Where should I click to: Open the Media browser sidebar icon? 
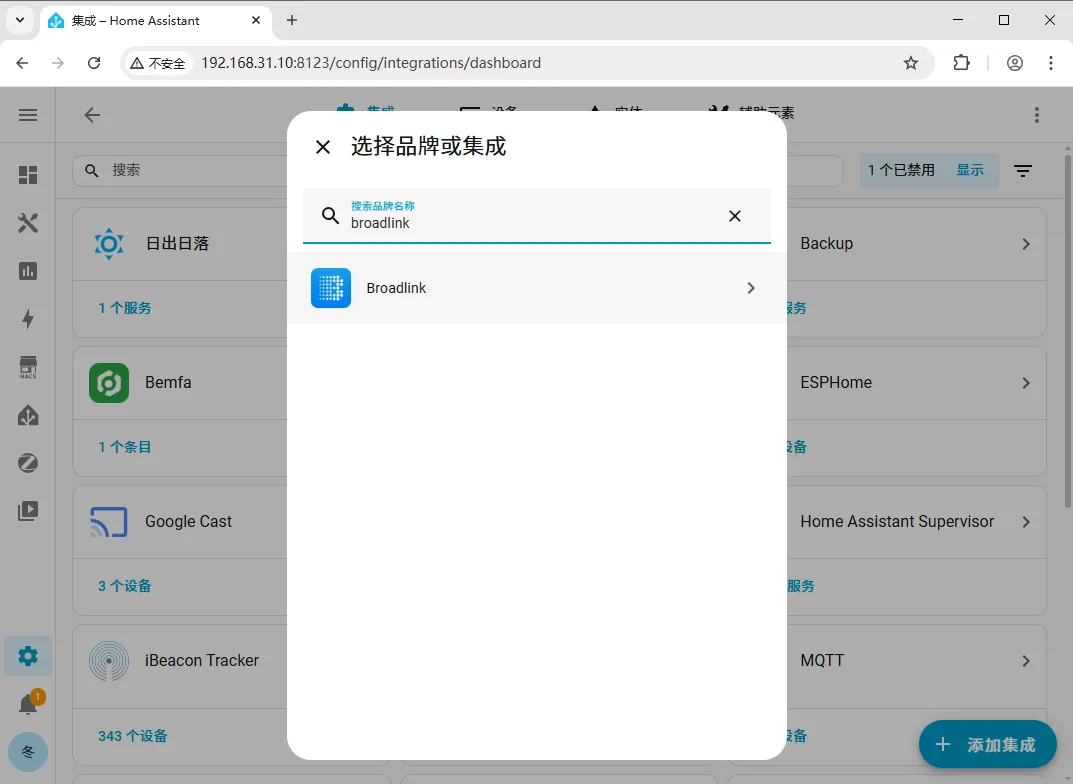28,511
